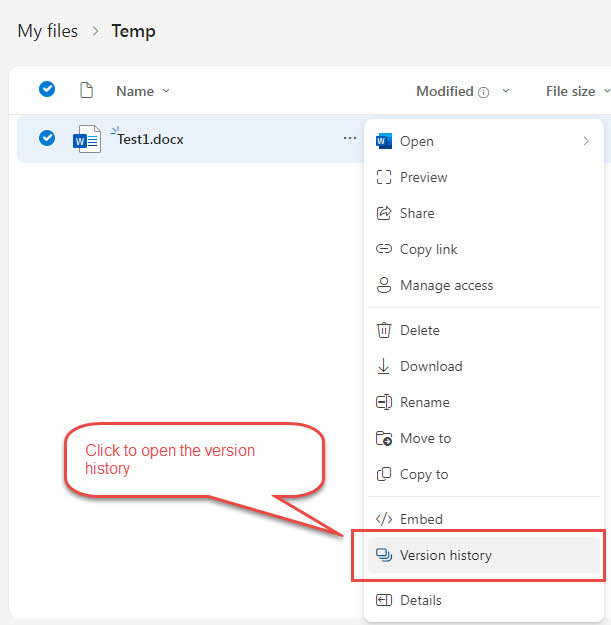Viewport: 611px width, 625px height.
Task: Open the three-dot menu for Test1.docx
Action: click(x=350, y=138)
